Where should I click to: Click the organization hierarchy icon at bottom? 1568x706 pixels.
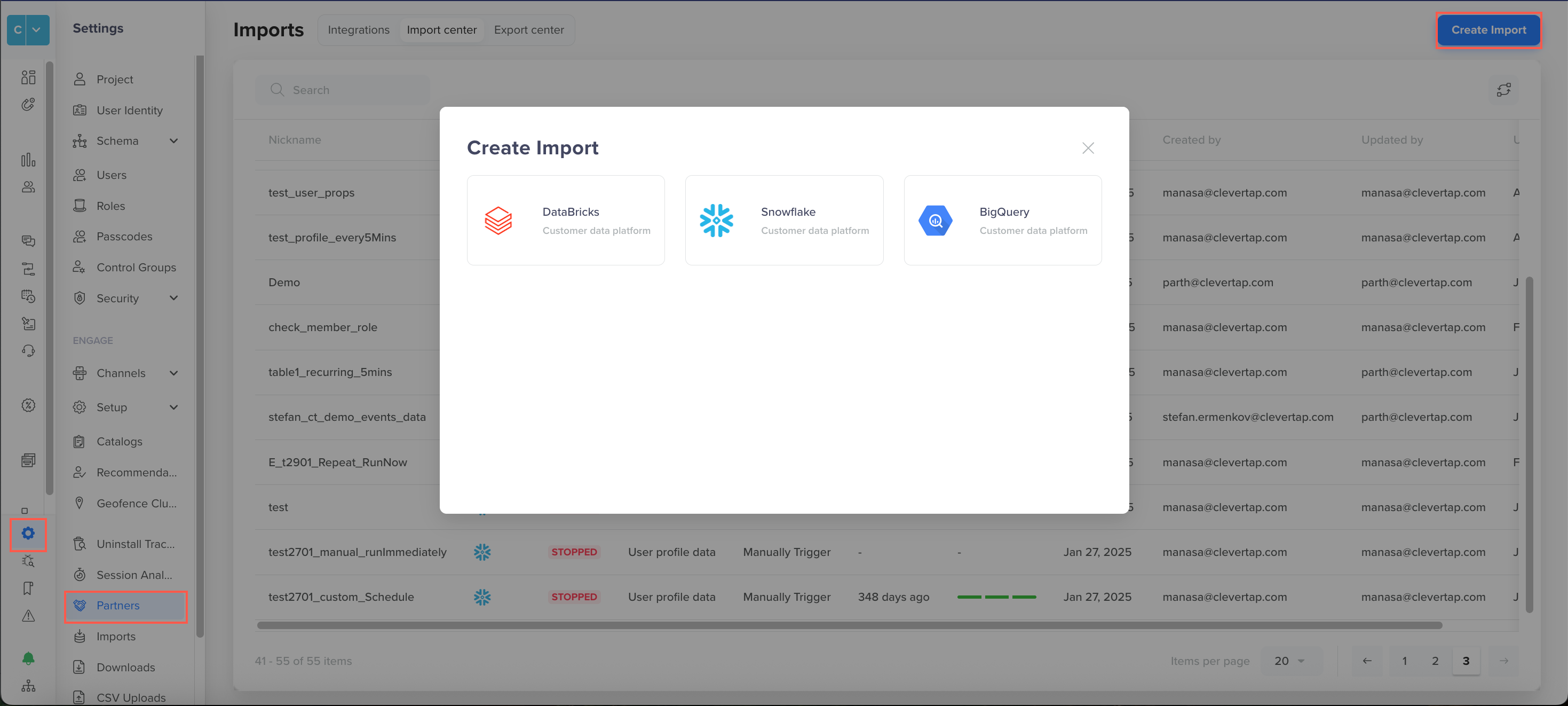pyautogui.click(x=28, y=686)
